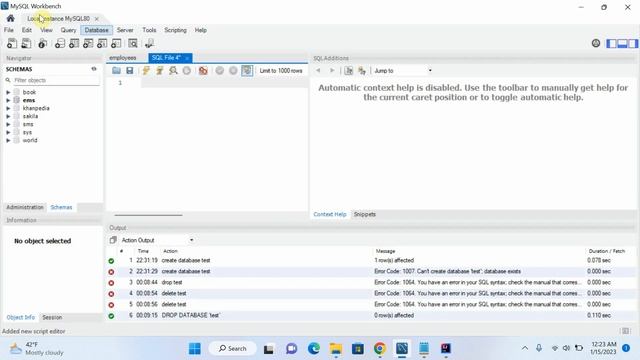The width and height of the screenshot is (640, 360).
Task: Get context help for caret position
Action: click(x=349, y=71)
